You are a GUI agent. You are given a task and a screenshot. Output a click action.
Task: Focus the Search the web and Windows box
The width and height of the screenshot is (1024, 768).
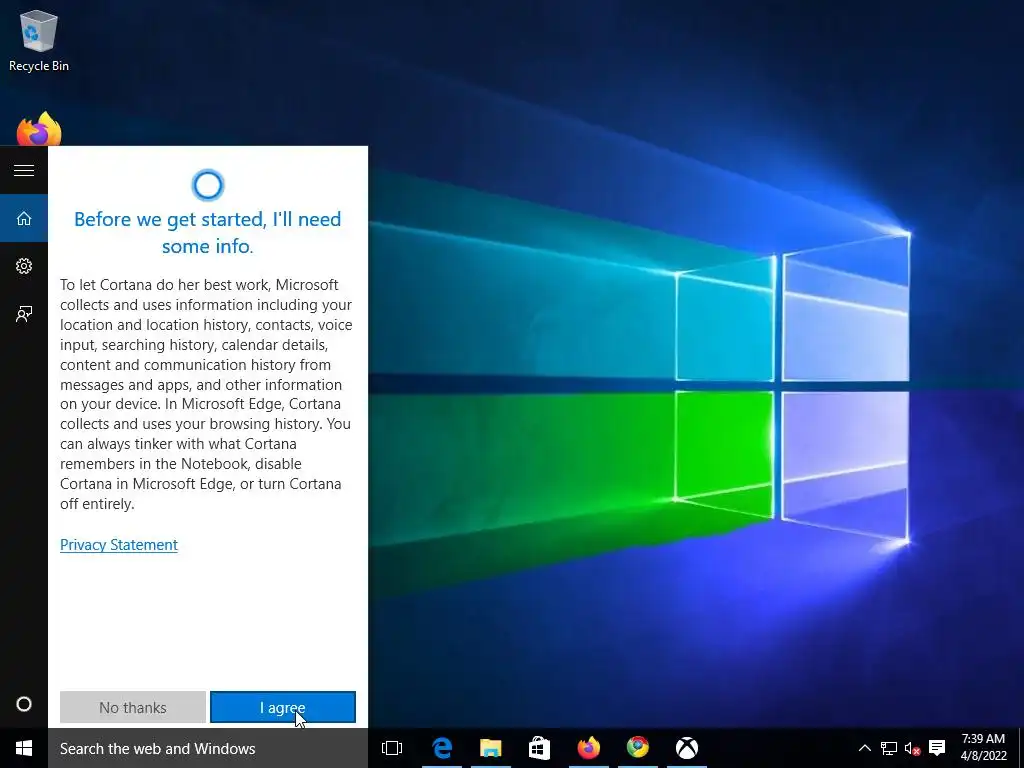point(208,748)
